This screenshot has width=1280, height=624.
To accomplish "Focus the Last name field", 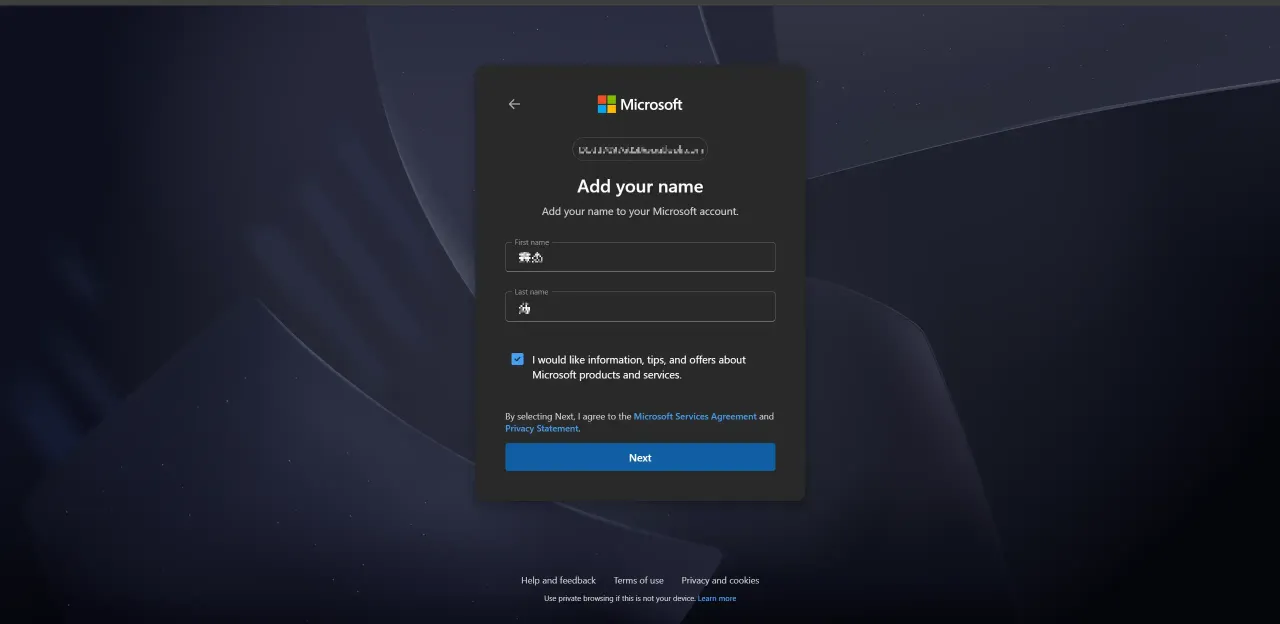I will 640,307.
